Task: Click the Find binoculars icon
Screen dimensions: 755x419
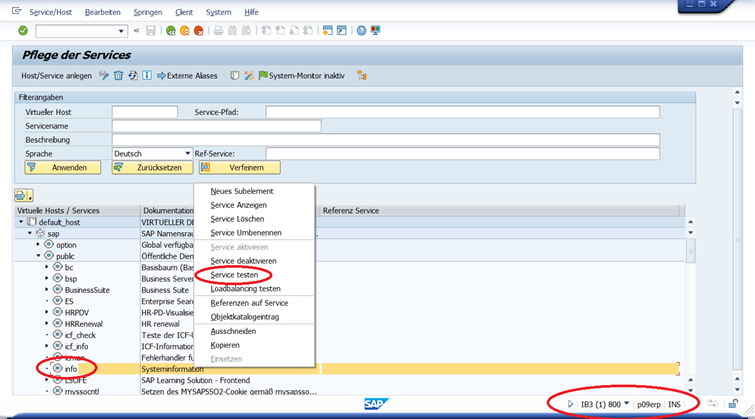Action: [x=233, y=31]
